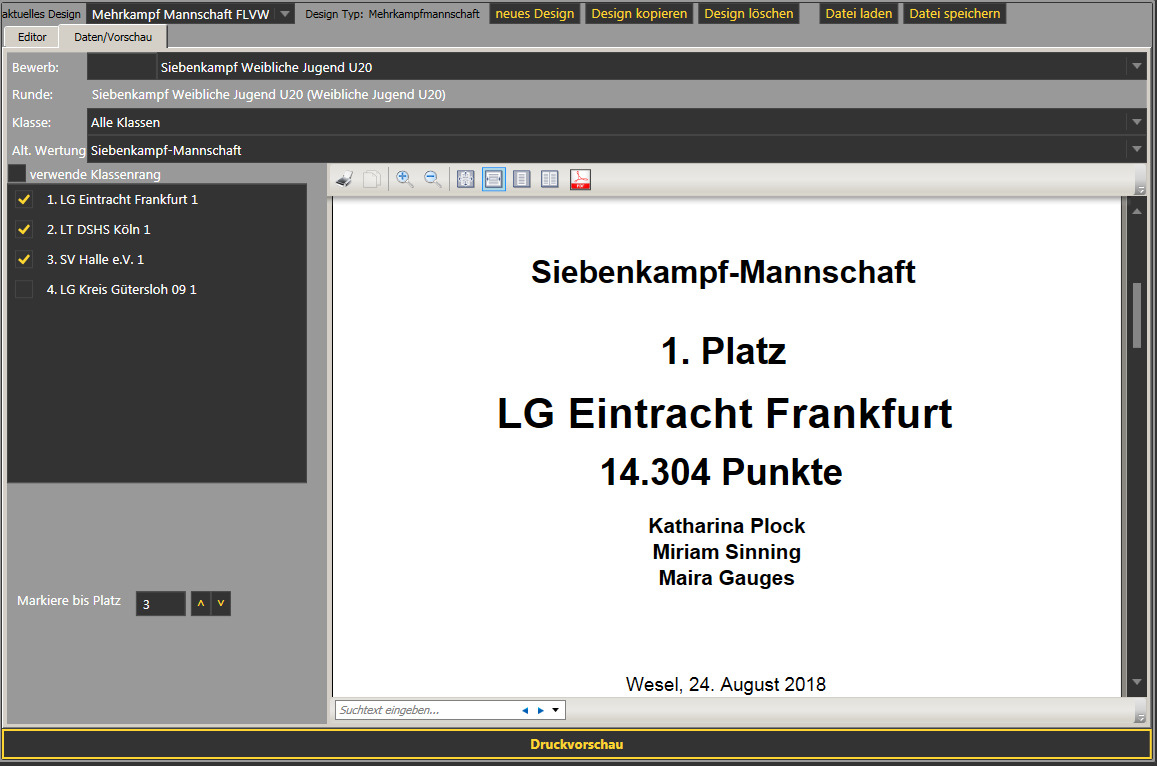This screenshot has height=766, width=1157.
Task: Expand the Klasse dropdown
Action: 1136,122
